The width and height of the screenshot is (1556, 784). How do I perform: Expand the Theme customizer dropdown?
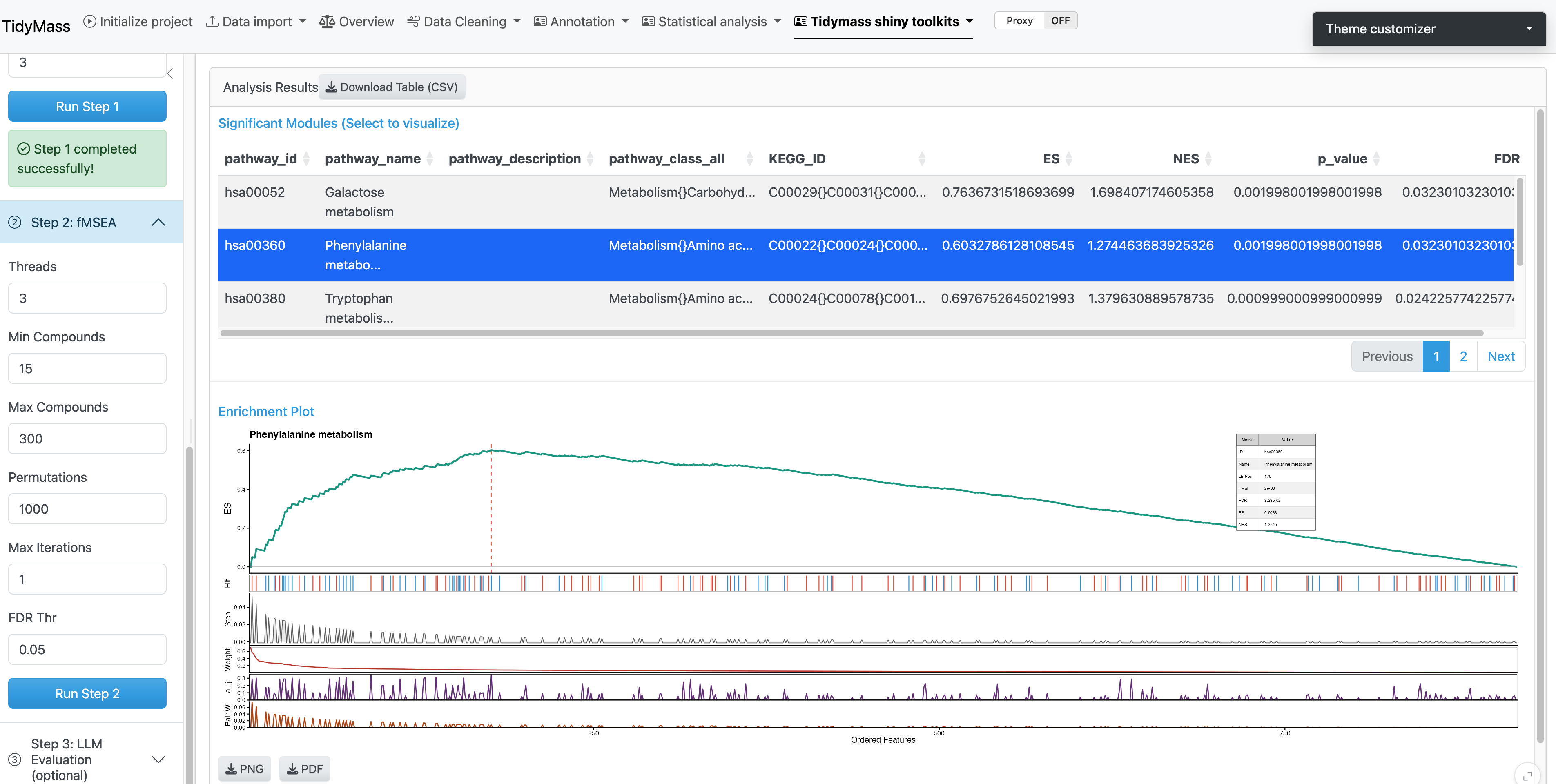click(1529, 29)
